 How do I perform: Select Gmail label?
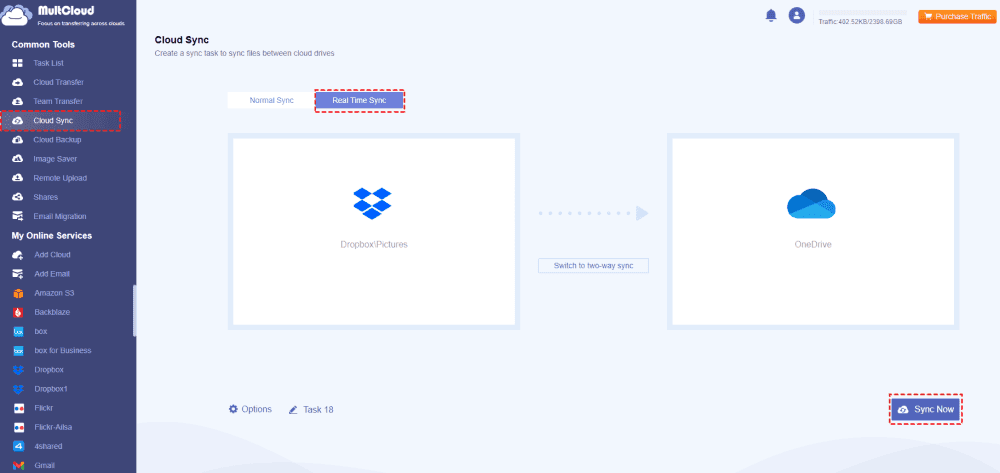(x=45, y=465)
